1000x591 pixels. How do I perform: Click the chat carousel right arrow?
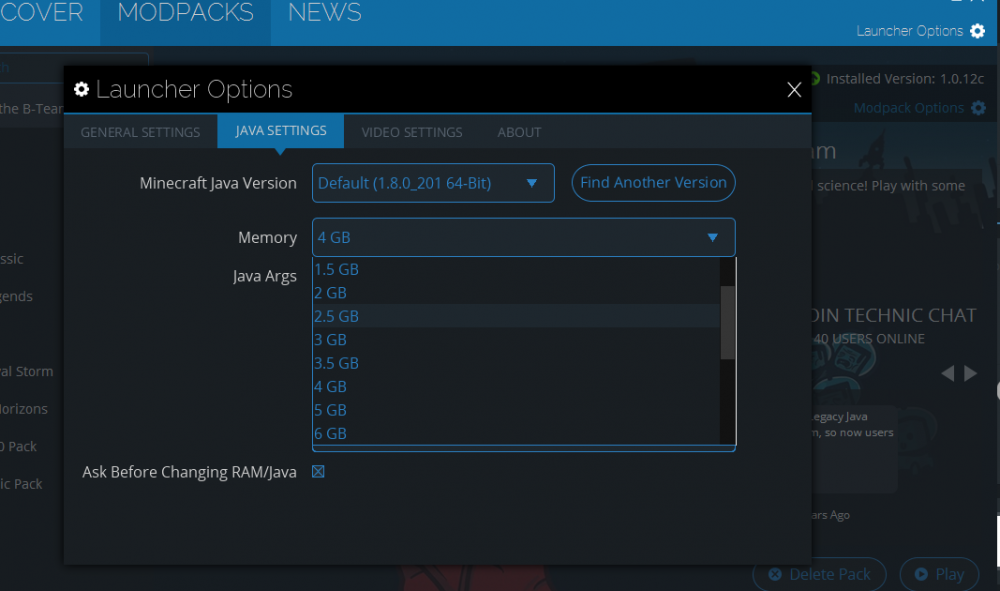971,373
